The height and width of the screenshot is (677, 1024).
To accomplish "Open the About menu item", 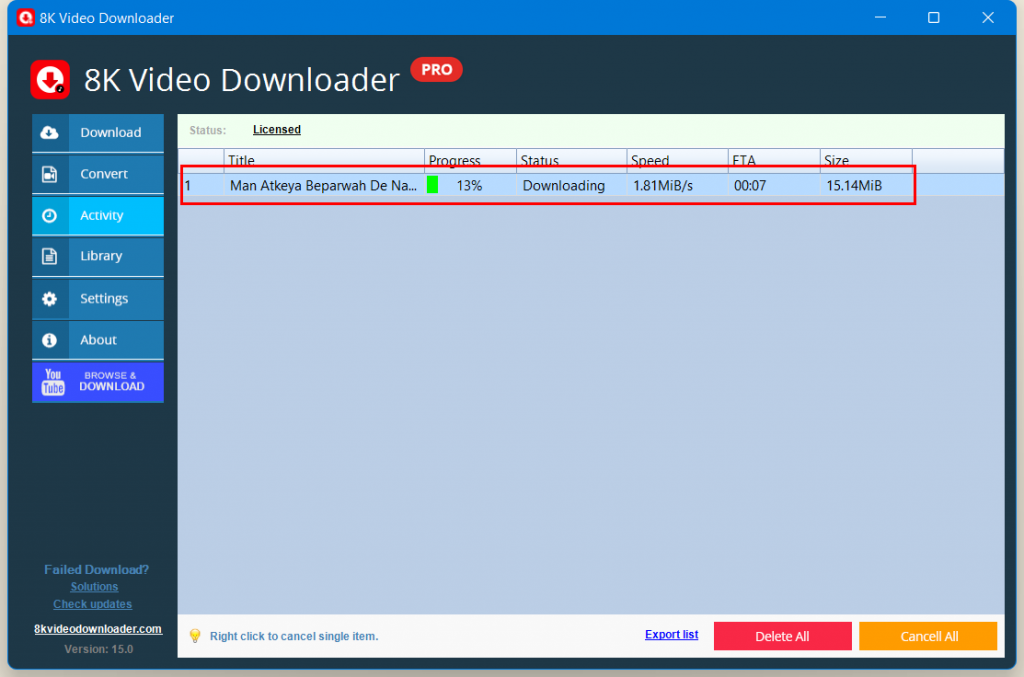I will (x=98, y=340).
